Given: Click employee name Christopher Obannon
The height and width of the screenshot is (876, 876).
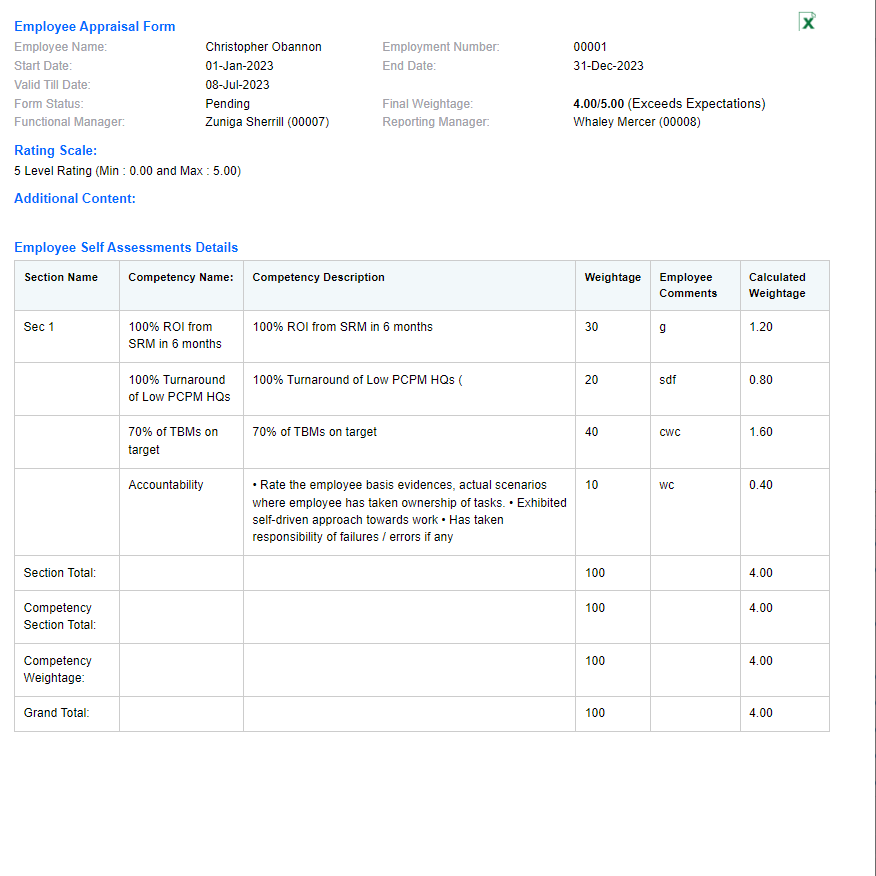Looking at the screenshot, I should coord(263,47).
